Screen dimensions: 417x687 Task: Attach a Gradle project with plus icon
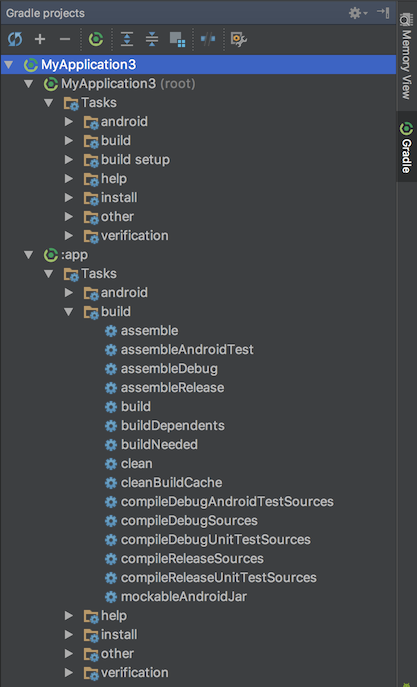40,39
